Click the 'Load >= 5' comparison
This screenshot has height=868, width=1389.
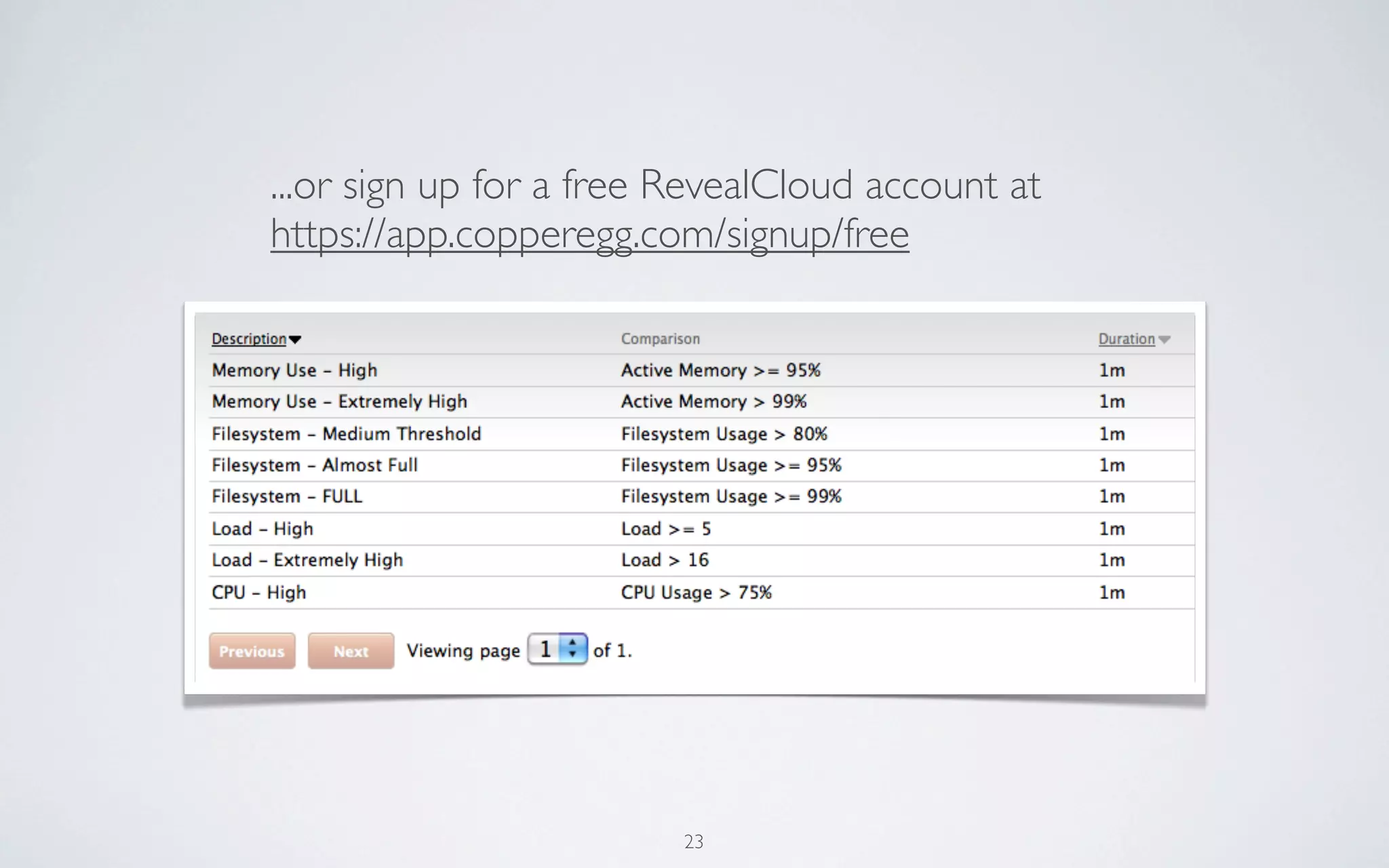coord(666,529)
